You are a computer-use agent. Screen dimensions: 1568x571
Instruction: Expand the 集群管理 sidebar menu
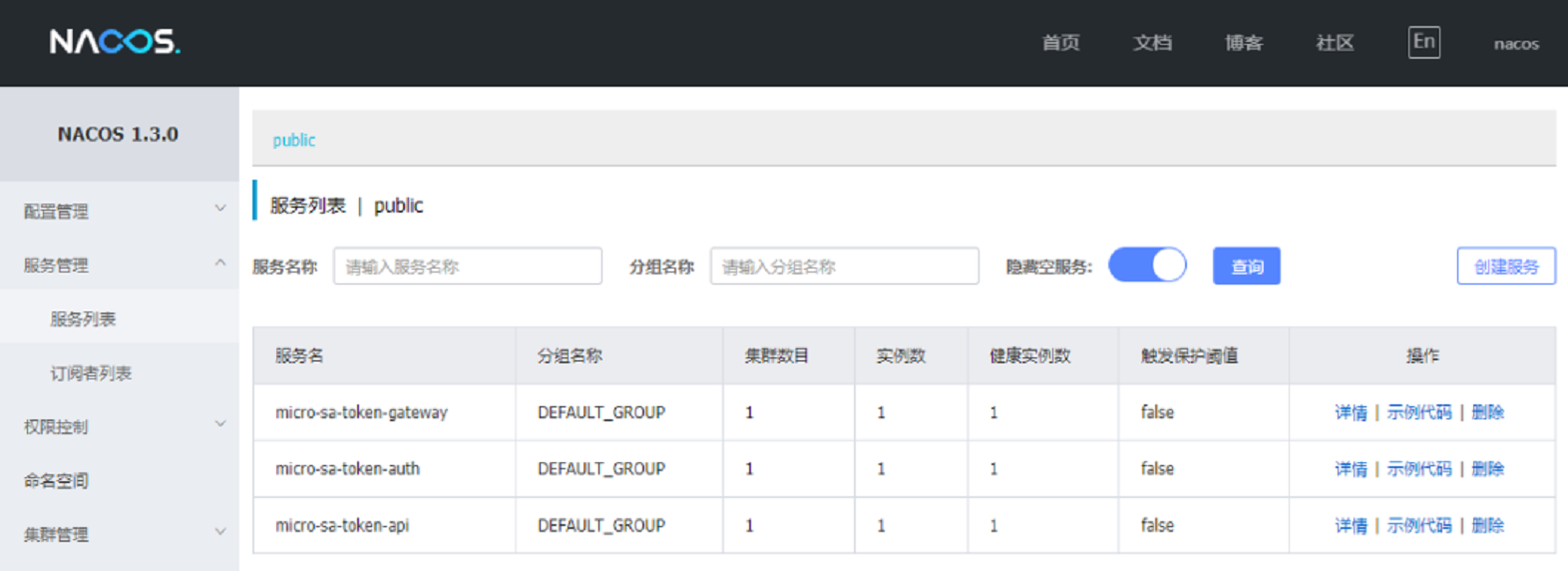(120, 534)
